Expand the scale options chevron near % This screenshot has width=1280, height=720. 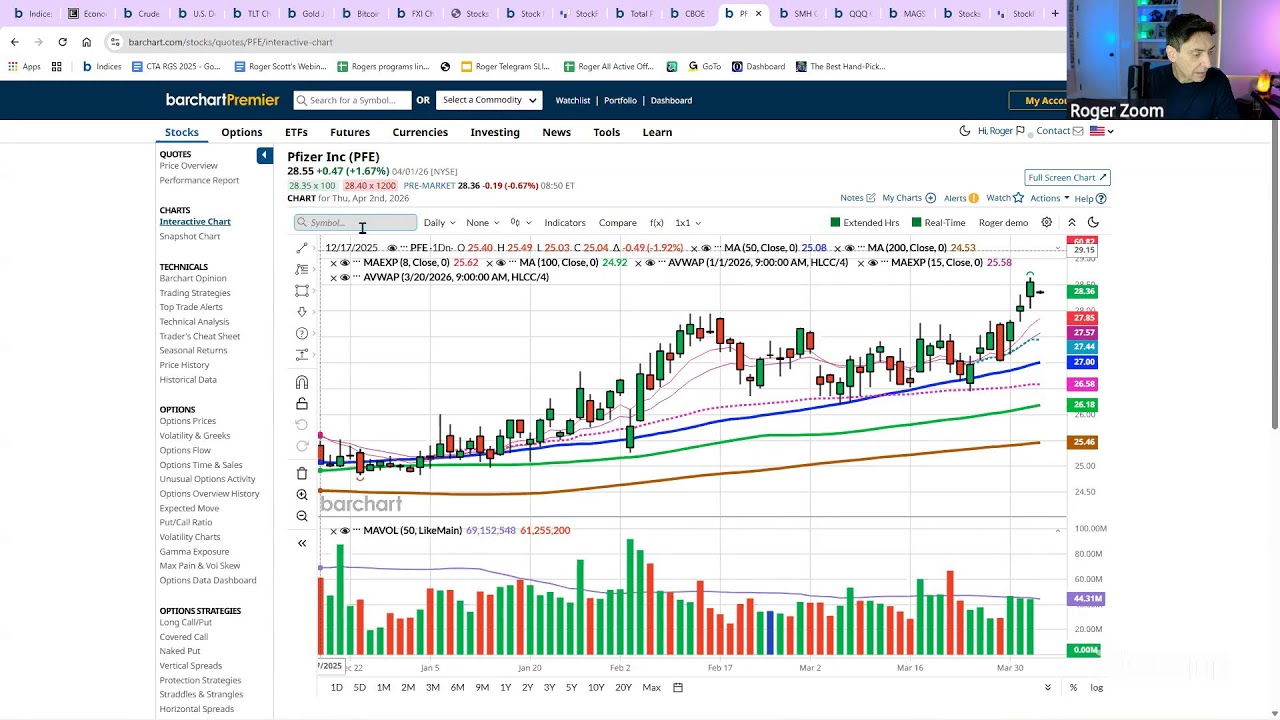tap(1048, 688)
